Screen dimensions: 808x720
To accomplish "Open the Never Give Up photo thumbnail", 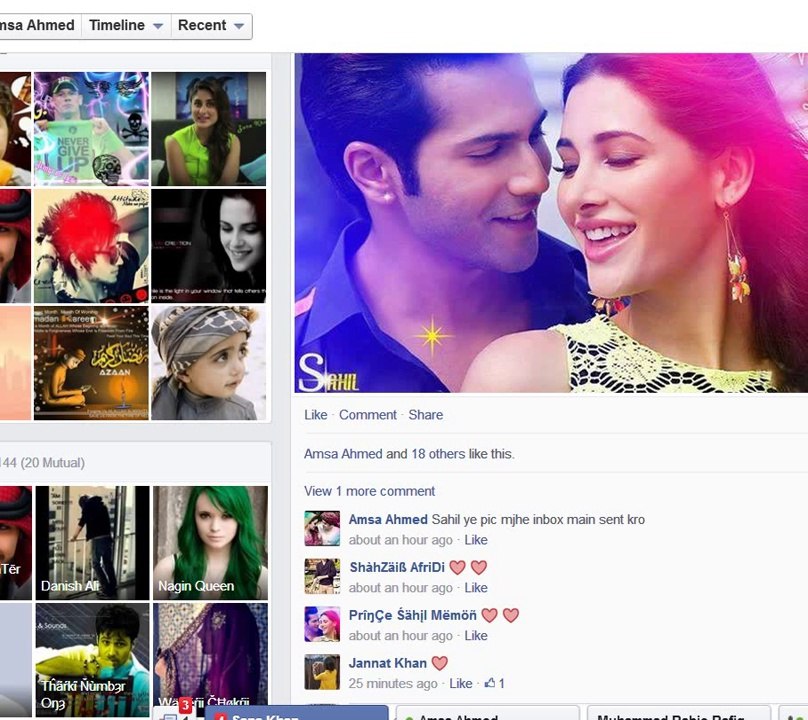I will (91, 129).
